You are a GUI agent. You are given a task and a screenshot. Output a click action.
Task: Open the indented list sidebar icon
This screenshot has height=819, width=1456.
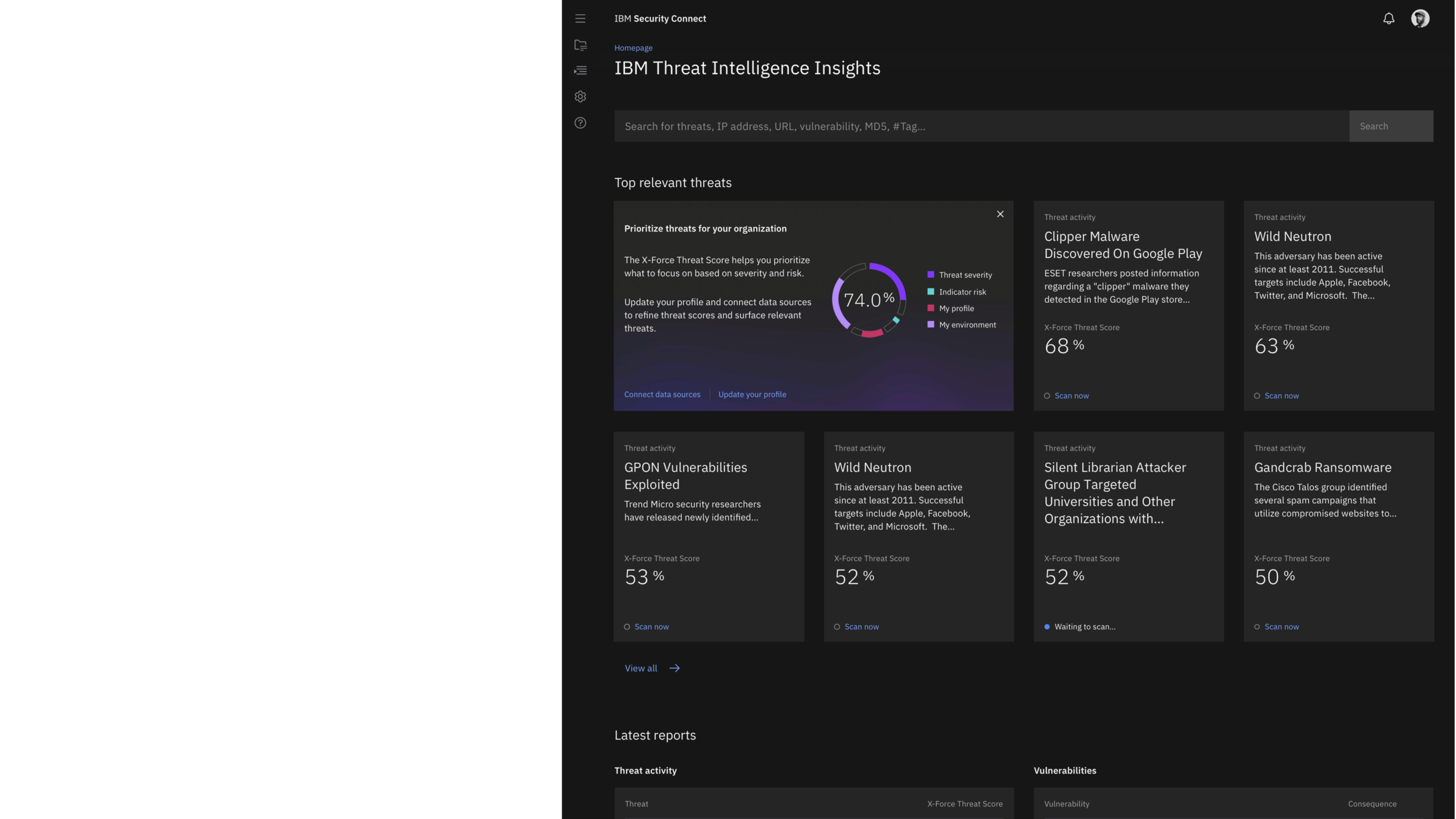click(580, 71)
